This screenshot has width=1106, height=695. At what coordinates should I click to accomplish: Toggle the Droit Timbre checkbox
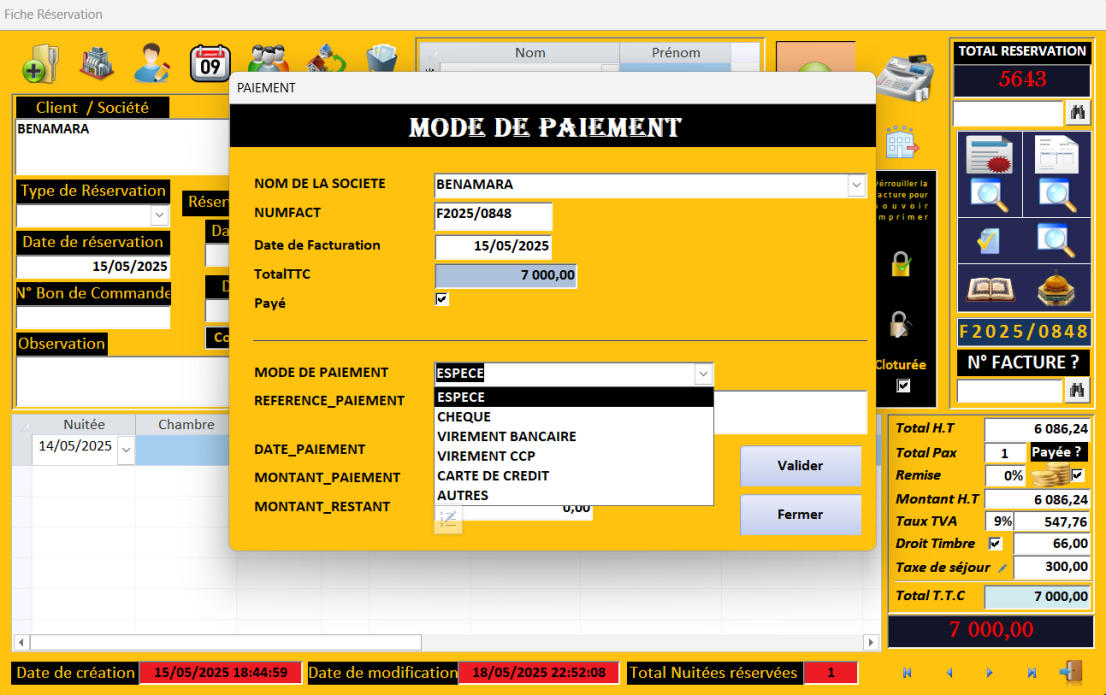[x=994, y=544]
